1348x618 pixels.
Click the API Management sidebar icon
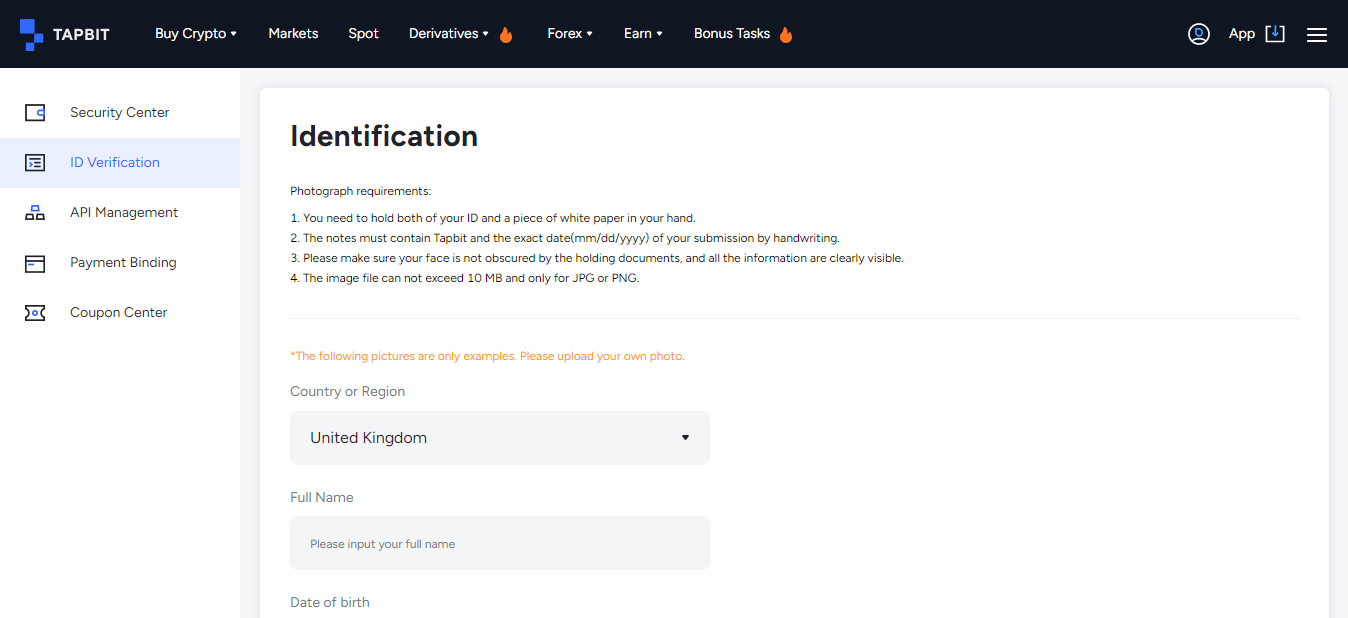click(35, 213)
